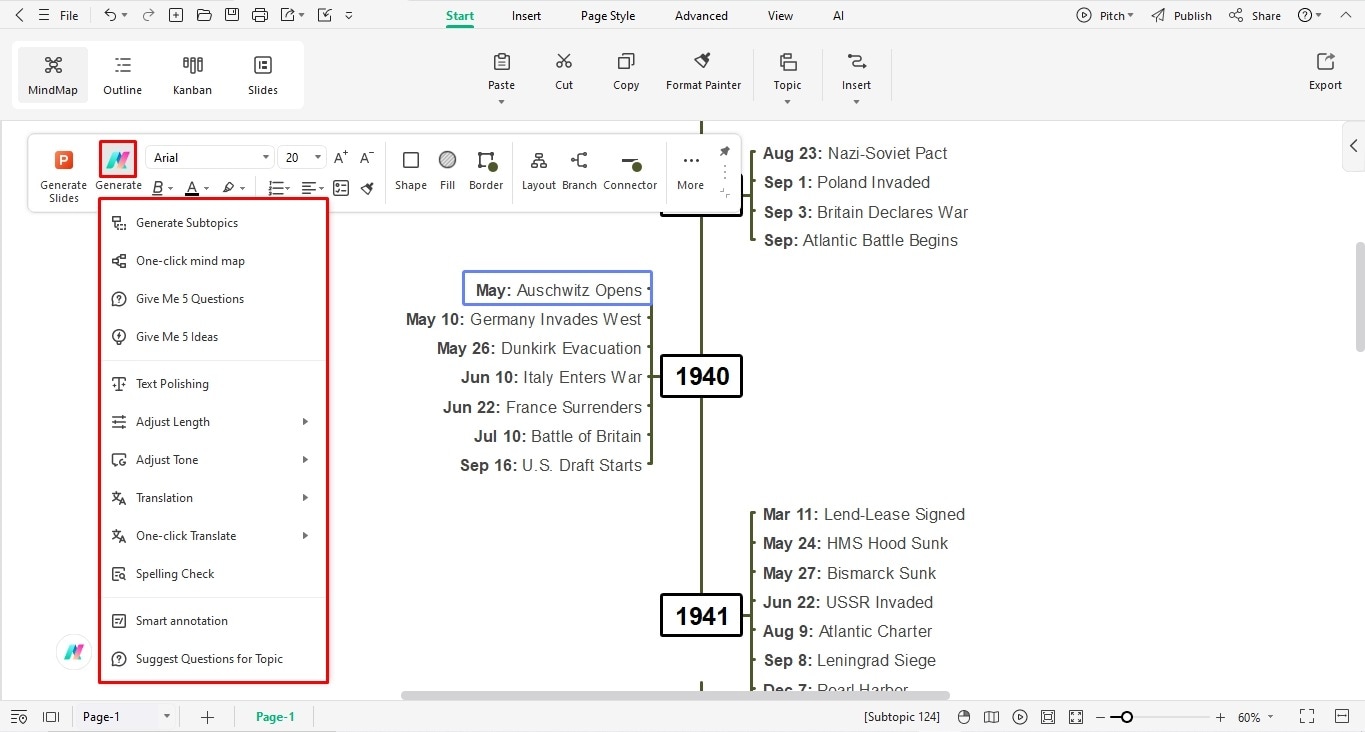Viewport: 1365px width, 732px height.
Task: Click the Pitch button
Action: coord(1105,16)
